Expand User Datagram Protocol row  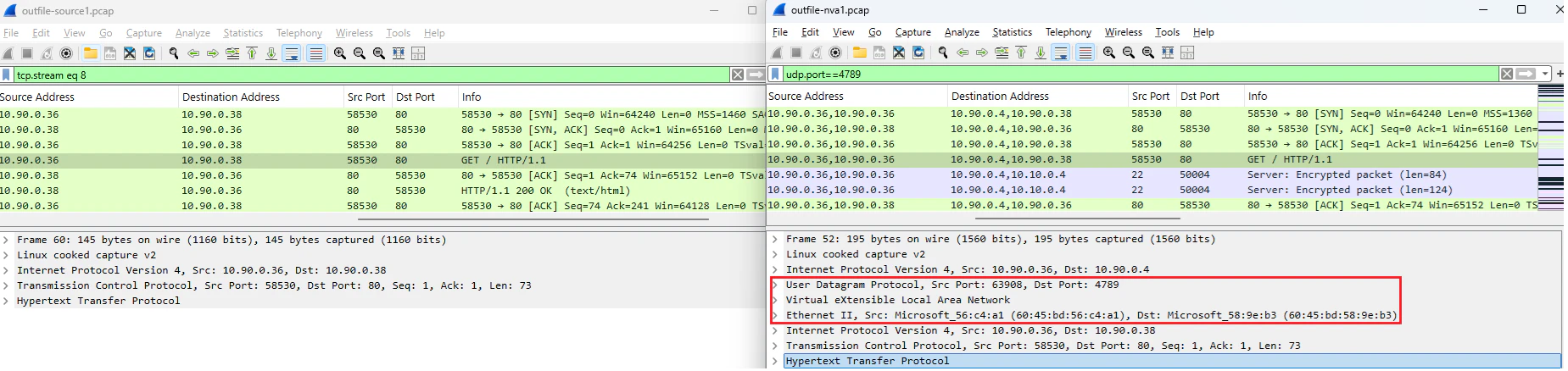click(775, 285)
